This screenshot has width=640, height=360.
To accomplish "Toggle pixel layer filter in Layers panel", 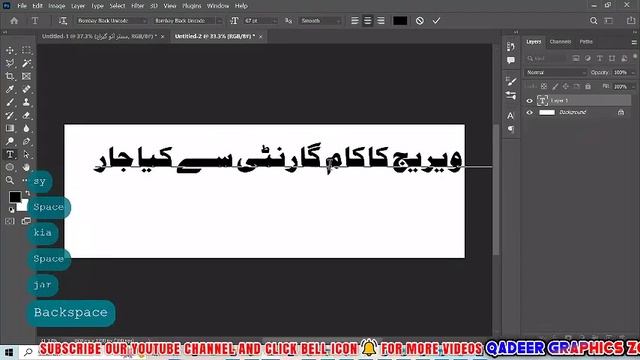I will tap(576, 58).
